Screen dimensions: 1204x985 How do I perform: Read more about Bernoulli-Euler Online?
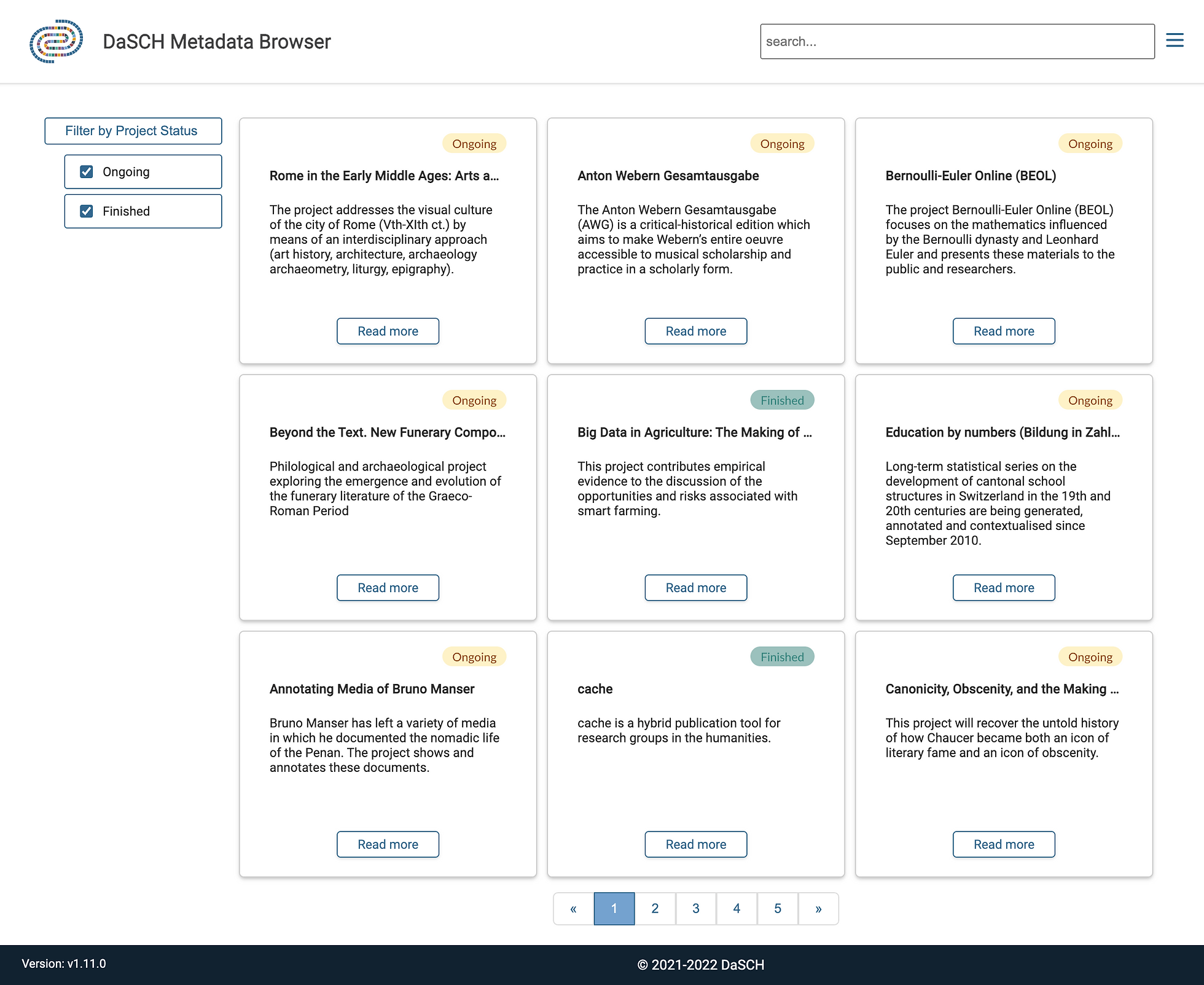tap(1004, 331)
